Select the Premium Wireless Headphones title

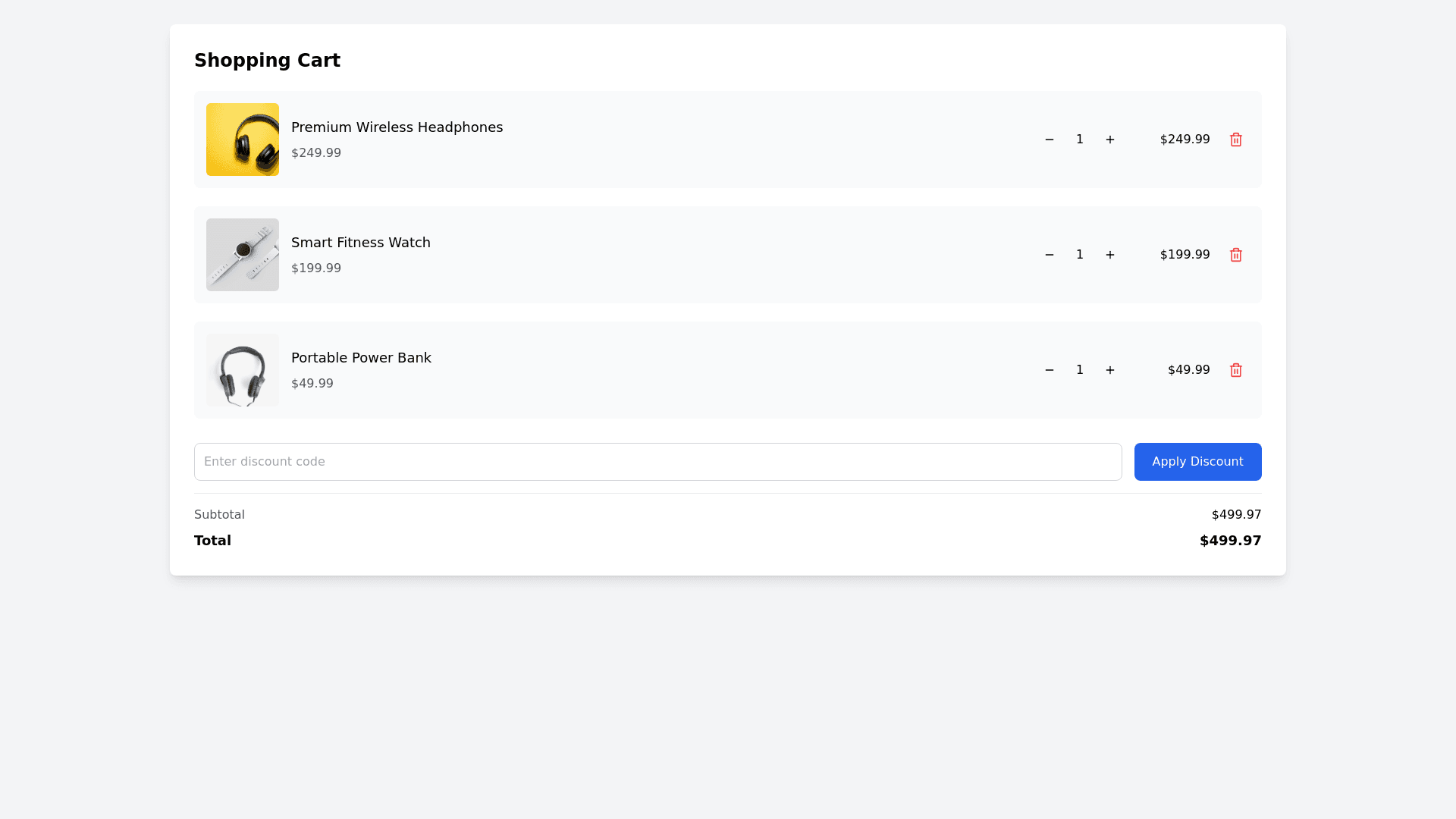[x=397, y=127]
